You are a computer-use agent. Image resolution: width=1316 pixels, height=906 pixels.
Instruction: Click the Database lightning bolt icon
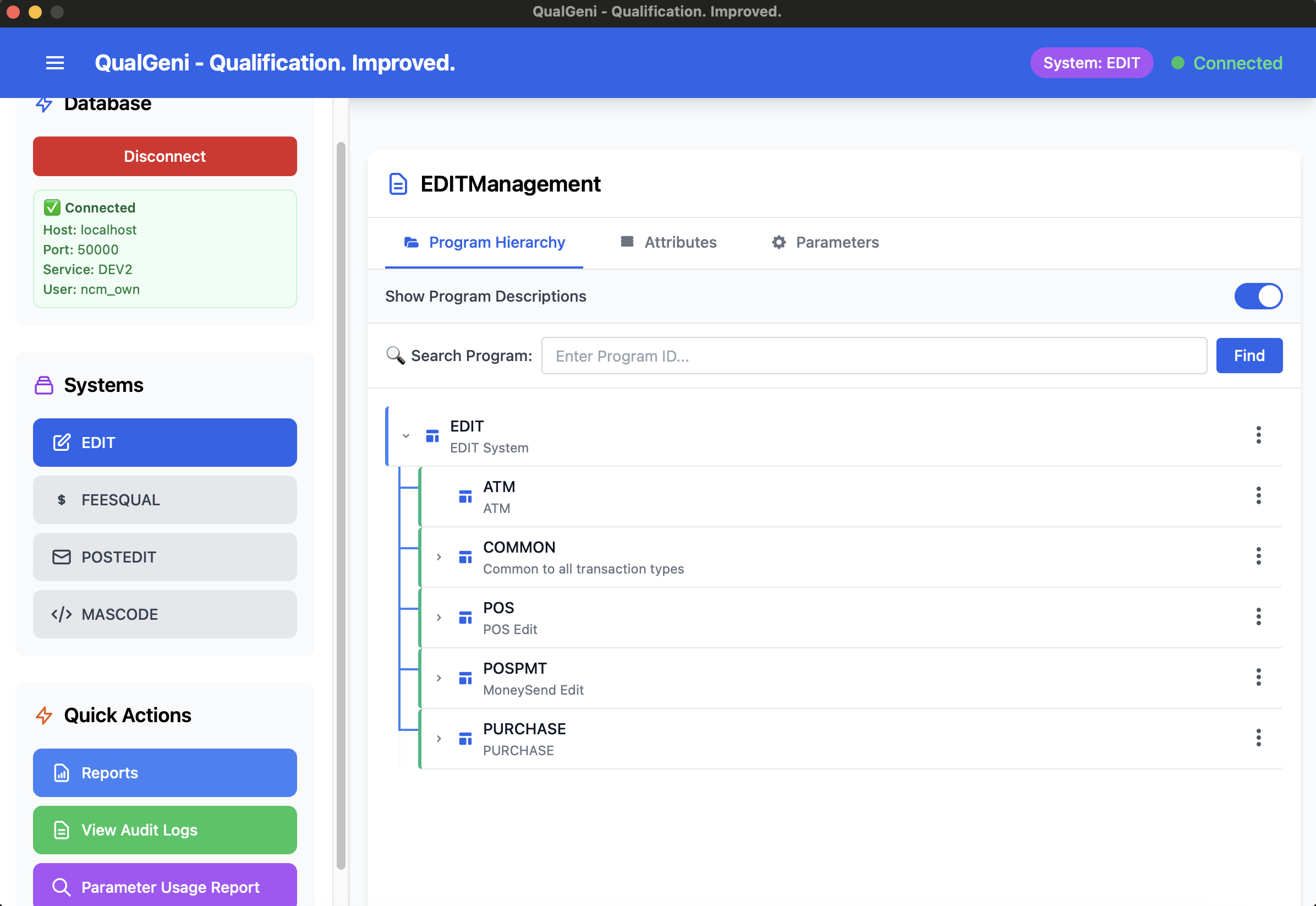pyautogui.click(x=43, y=104)
